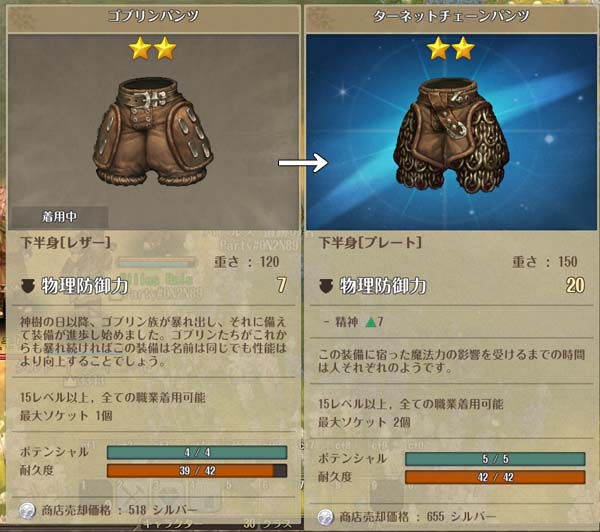Click the gold stars on ターネットチェーンパンツ
The height and width of the screenshot is (532, 600).
click(x=451, y=48)
